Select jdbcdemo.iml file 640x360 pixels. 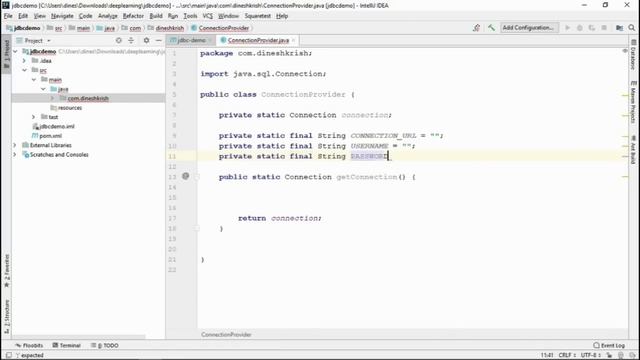(53, 127)
